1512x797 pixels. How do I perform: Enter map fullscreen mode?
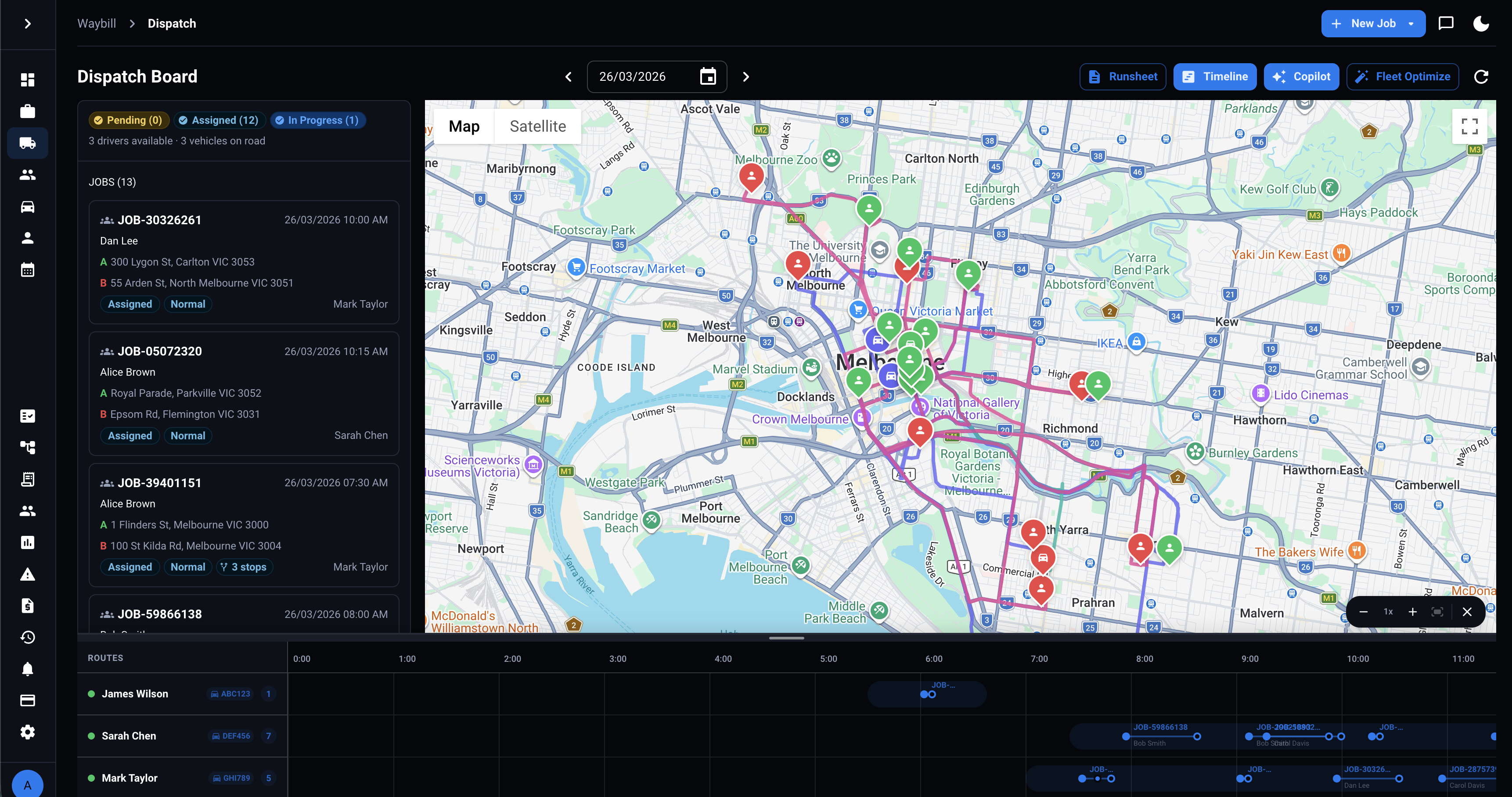pos(1469,126)
